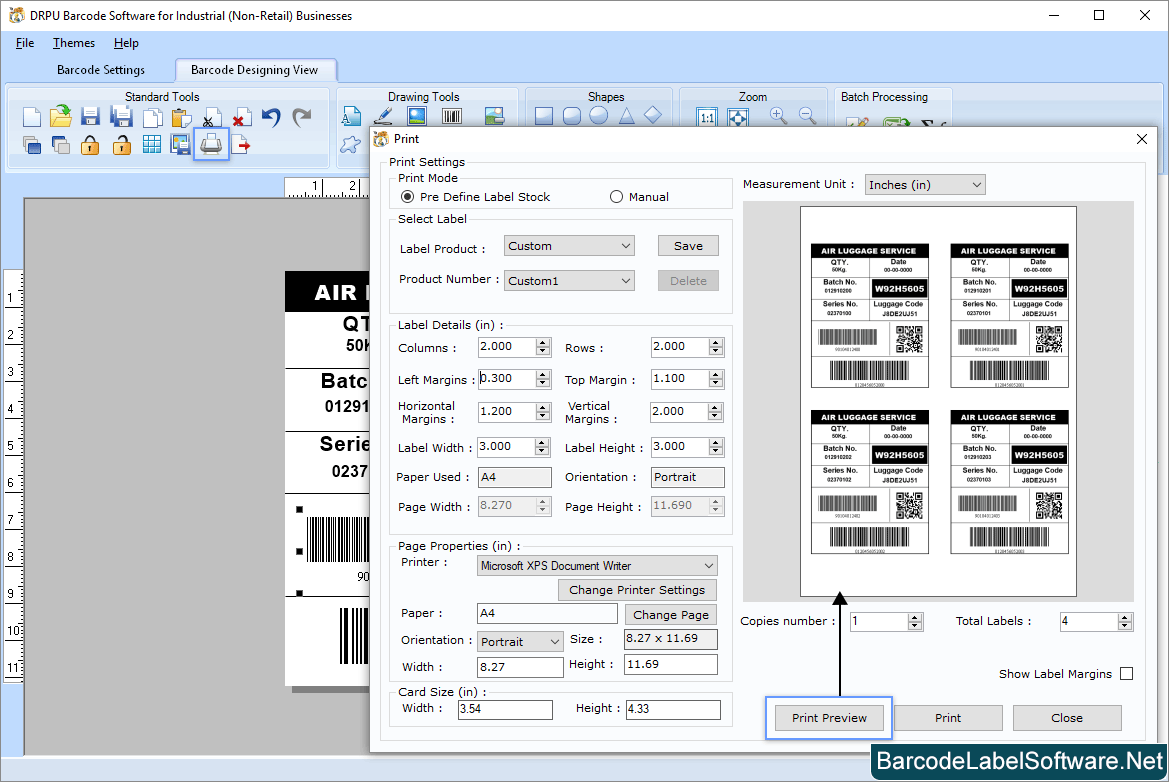This screenshot has width=1169, height=782.
Task: Select the Zoom In magnifier tool
Action: 779,115
